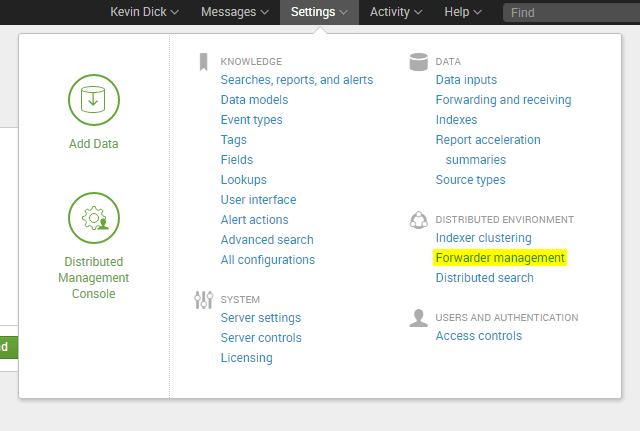Open the highlighted Forwarder management link
The width and height of the screenshot is (640, 431).
tap(500, 258)
